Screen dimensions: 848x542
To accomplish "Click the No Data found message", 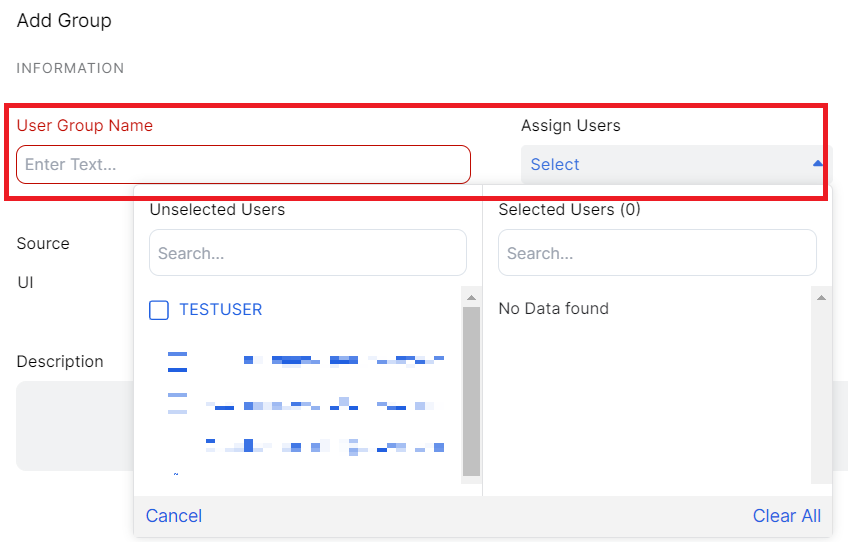I will pyautogui.click(x=553, y=309).
